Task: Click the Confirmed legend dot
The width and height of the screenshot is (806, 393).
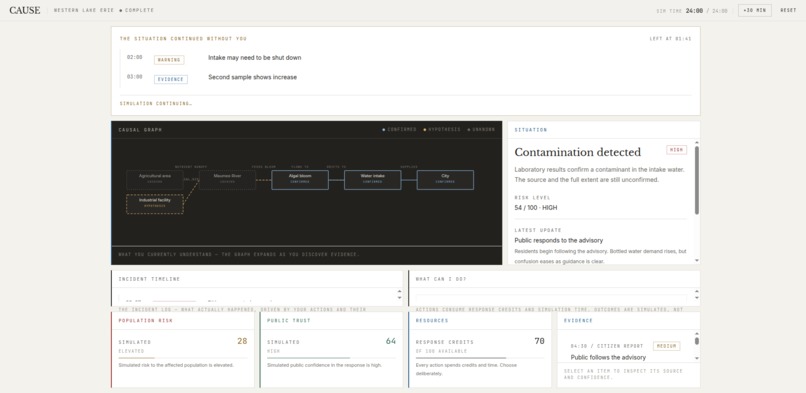Action: click(383, 130)
